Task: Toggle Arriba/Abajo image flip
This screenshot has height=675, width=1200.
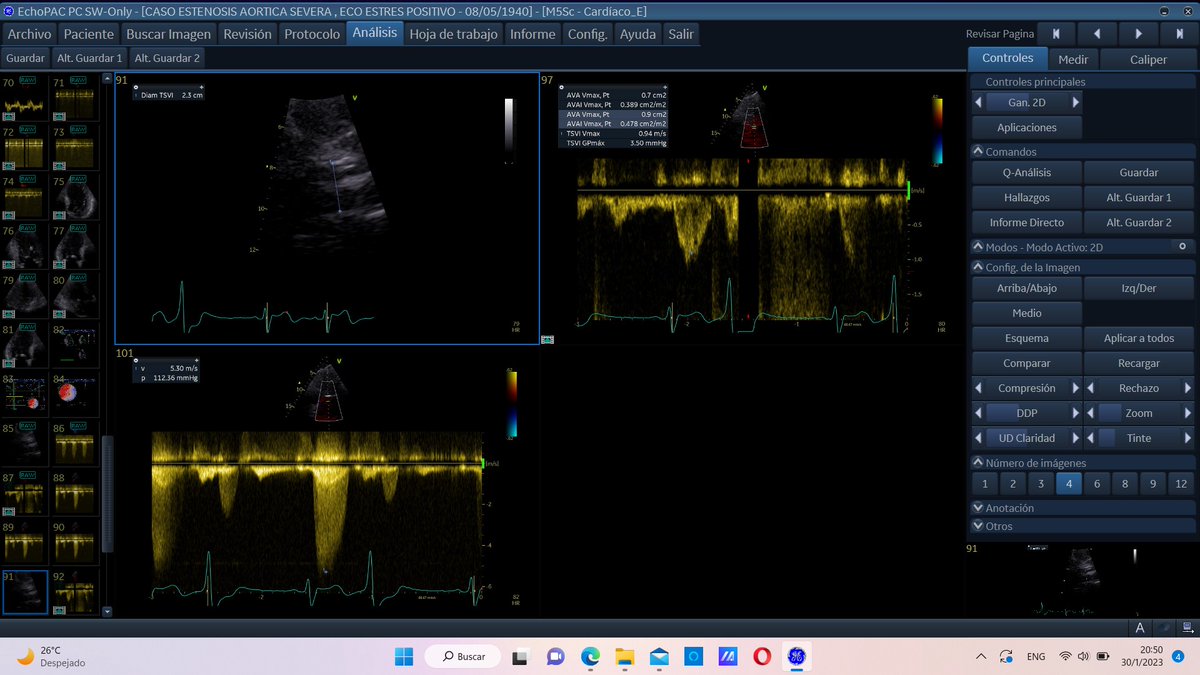Action: (1027, 288)
